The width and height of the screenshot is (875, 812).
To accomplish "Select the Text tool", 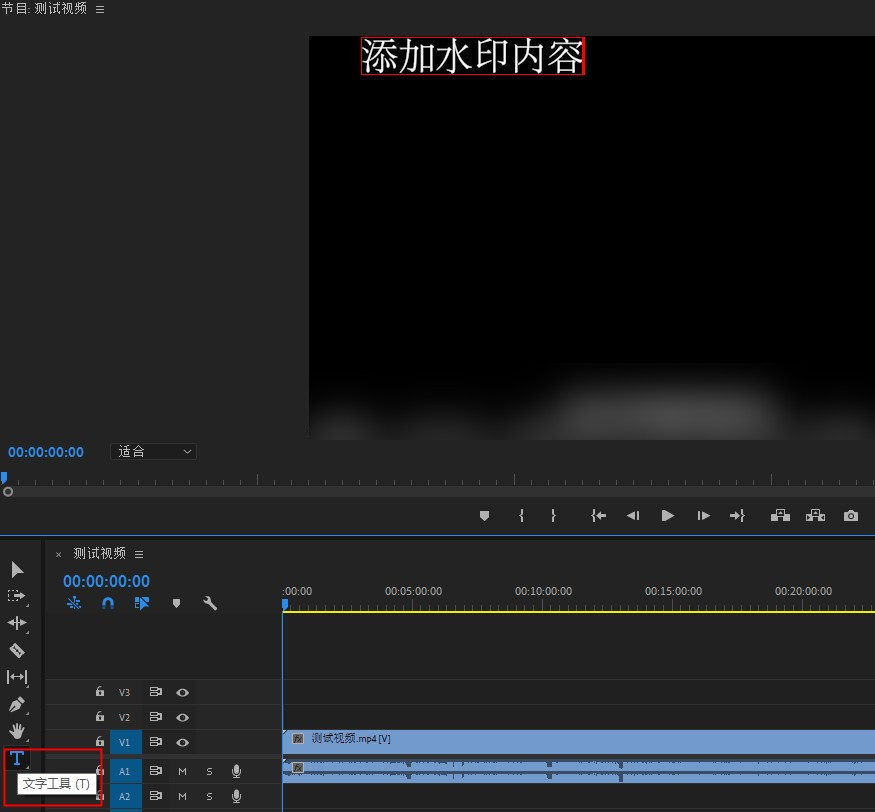I will click(17, 758).
